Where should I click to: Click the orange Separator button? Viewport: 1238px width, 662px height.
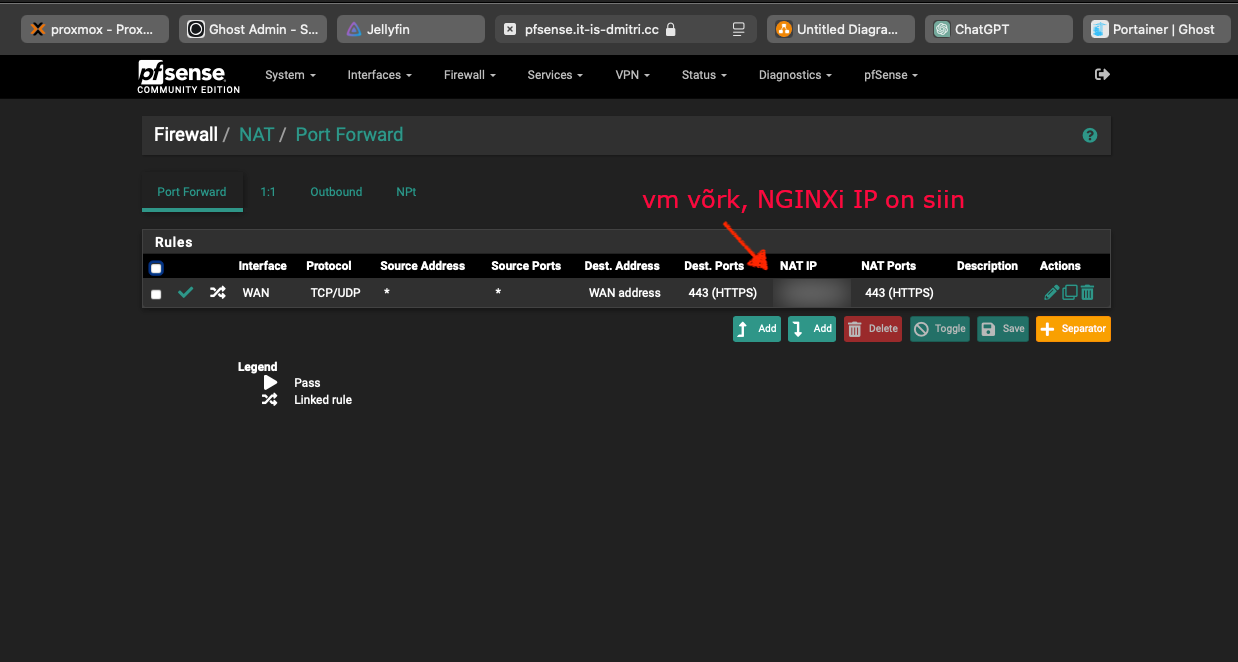(x=1073, y=329)
